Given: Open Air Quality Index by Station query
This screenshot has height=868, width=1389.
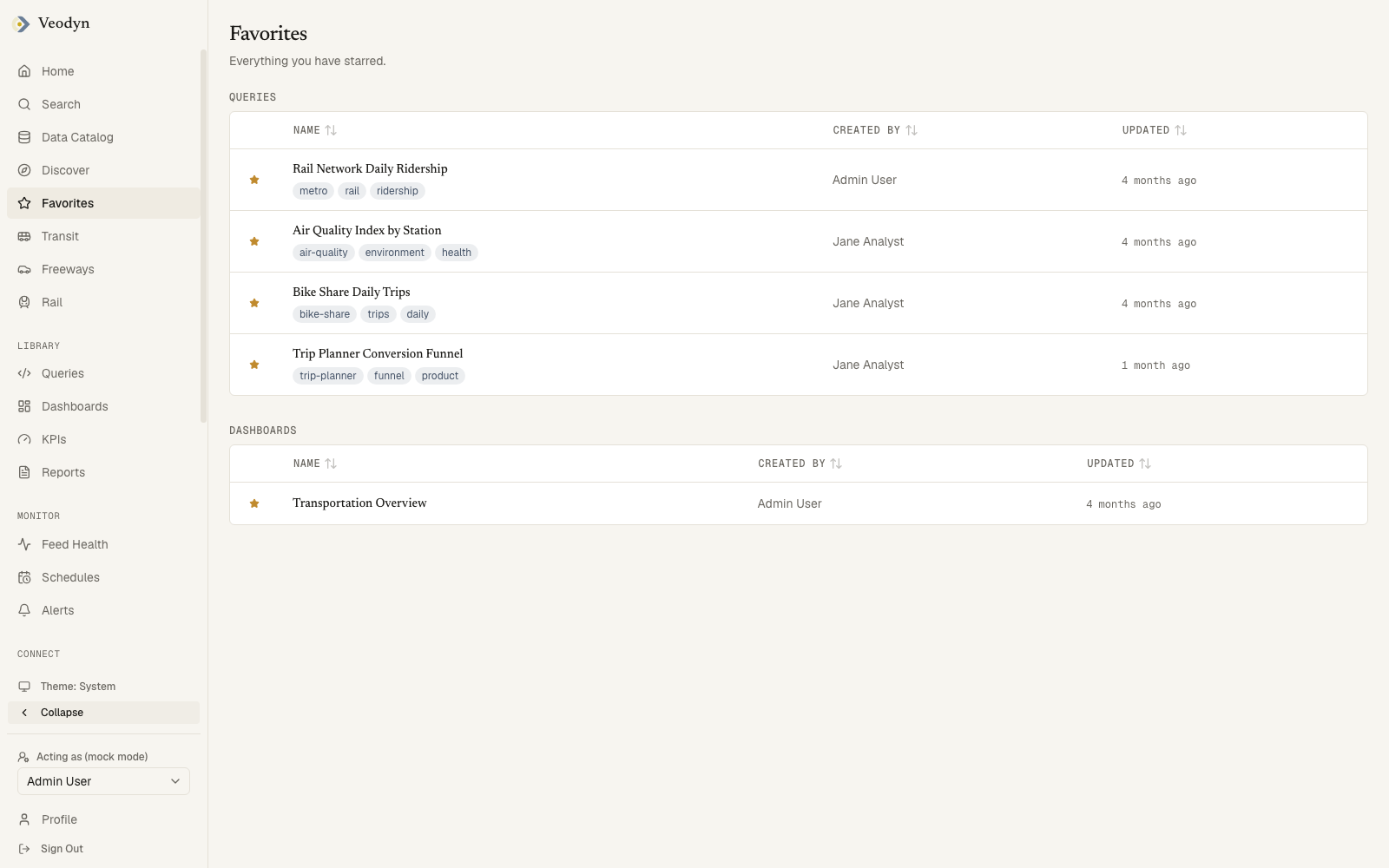Looking at the screenshot, I should [366, 230].
